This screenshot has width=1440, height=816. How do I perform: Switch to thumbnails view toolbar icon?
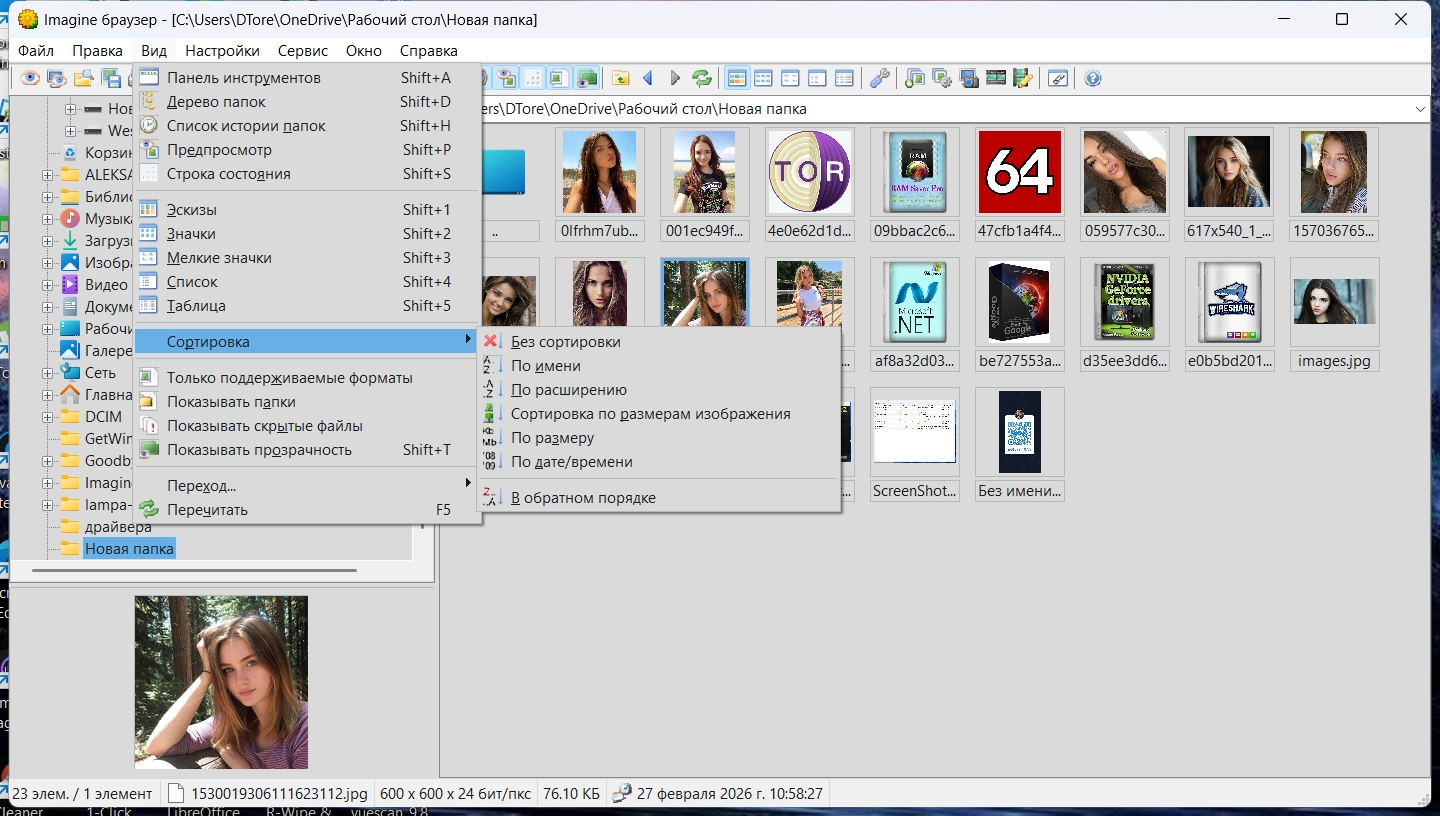coord(737,78)
